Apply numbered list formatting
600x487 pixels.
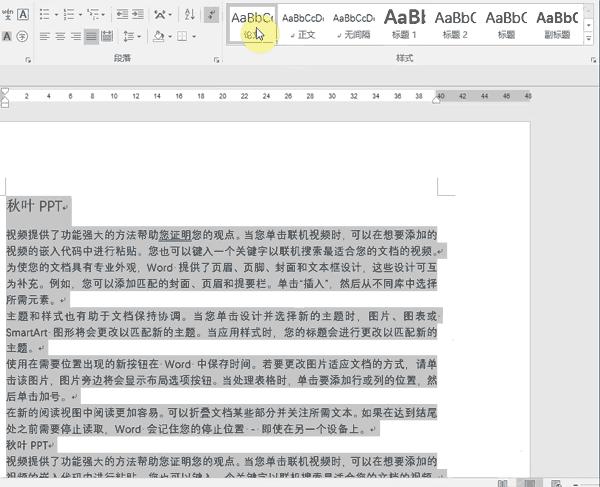[69, 15]
